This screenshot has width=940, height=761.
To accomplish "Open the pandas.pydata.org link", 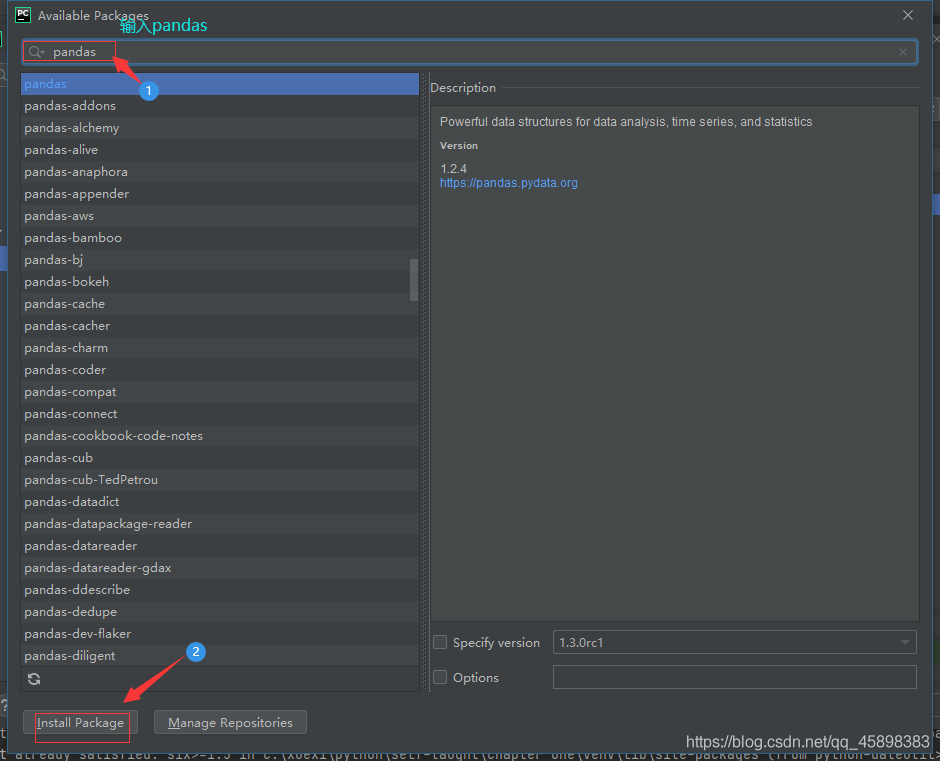I will point(508,183).
